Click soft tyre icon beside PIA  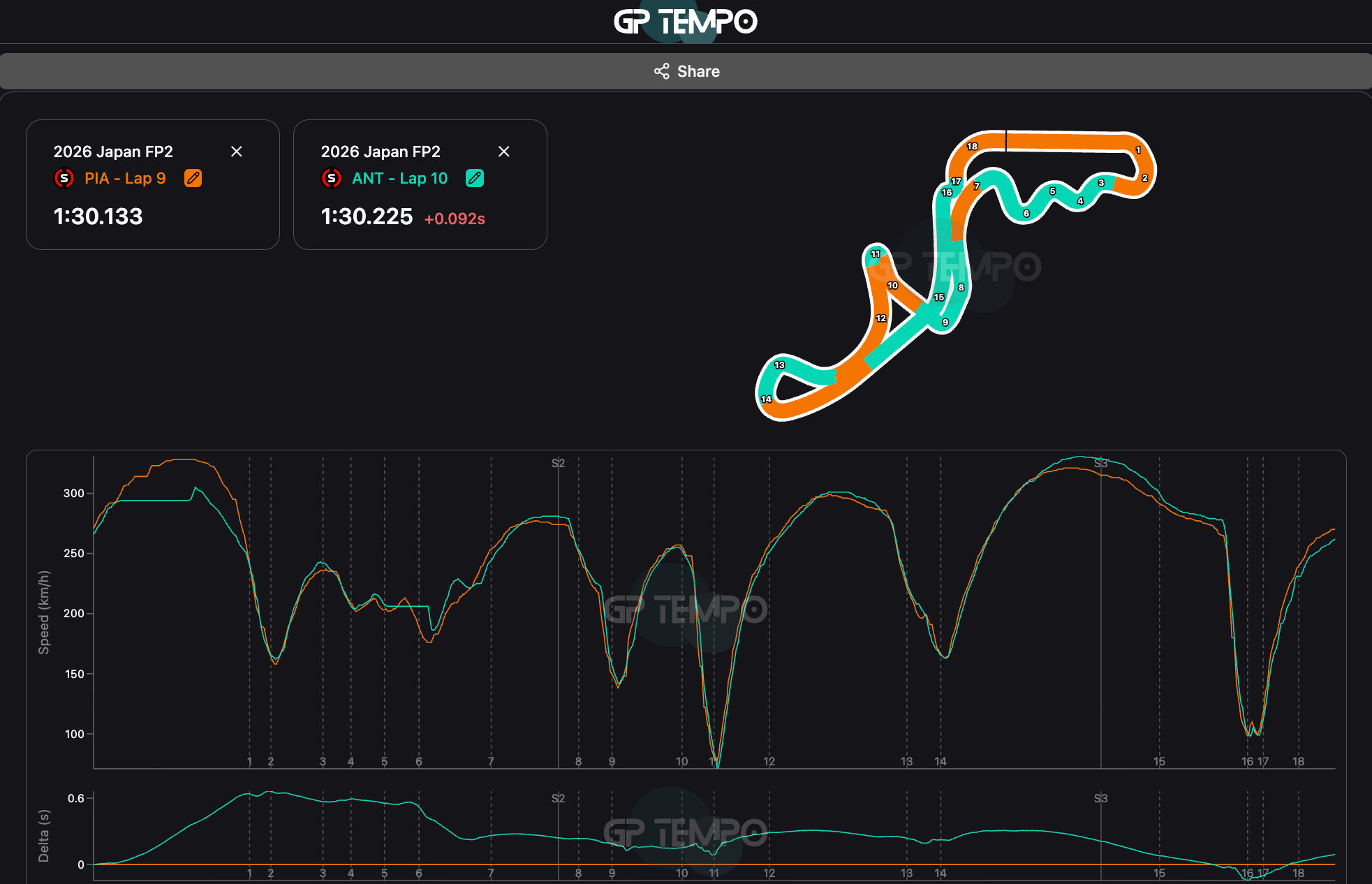[64, 178]
